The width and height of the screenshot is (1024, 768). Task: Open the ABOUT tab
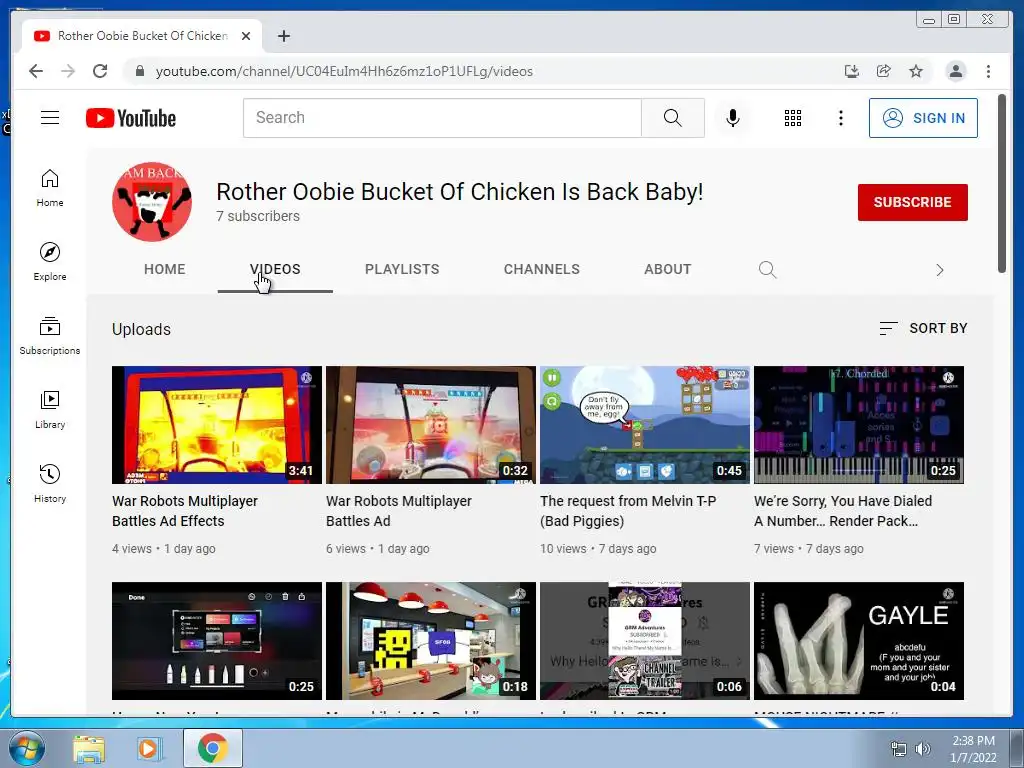[x=667, y=269]
